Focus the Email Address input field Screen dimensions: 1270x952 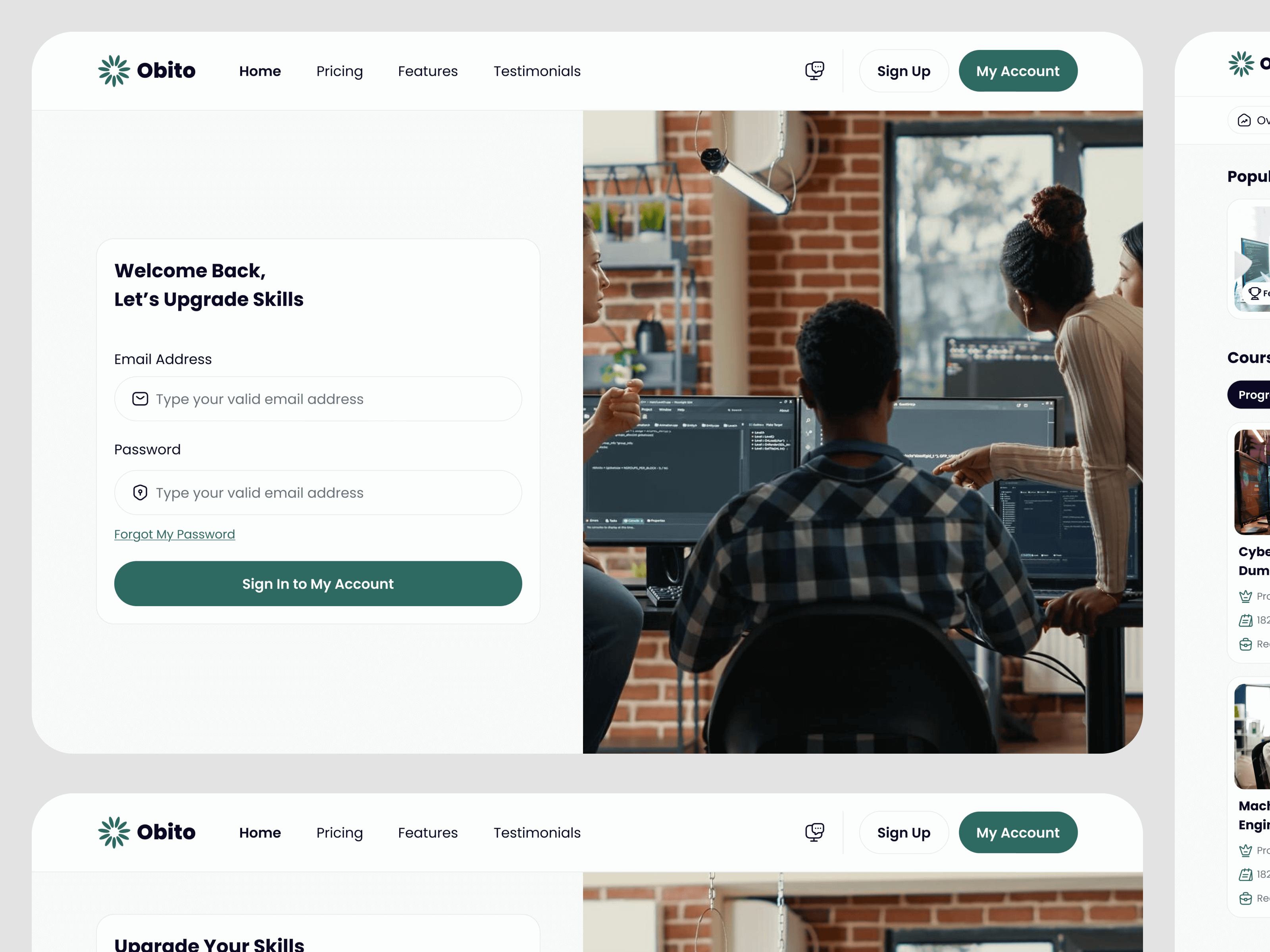(x=318, y=399)
